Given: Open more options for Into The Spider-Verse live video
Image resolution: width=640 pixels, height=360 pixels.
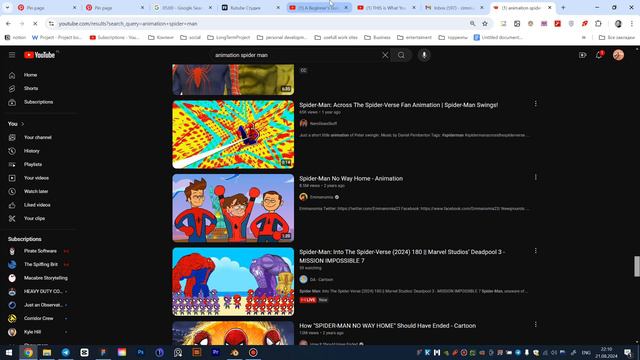Looking at the screenshot, I should coord(536,251).
